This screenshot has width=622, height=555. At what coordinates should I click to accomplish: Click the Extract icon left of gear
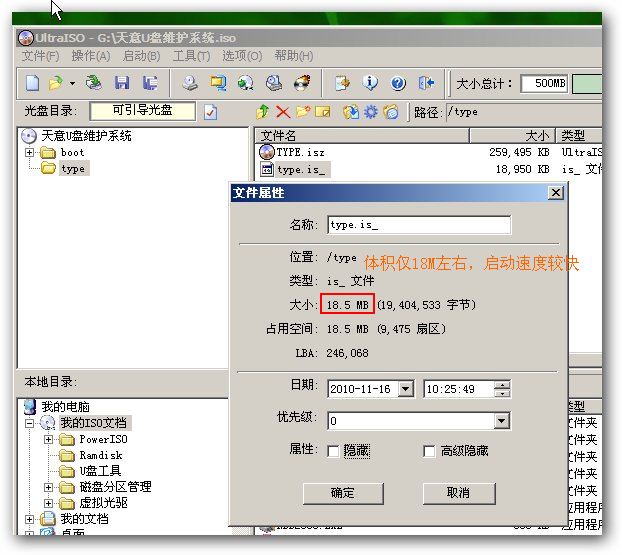click(351, 112)
